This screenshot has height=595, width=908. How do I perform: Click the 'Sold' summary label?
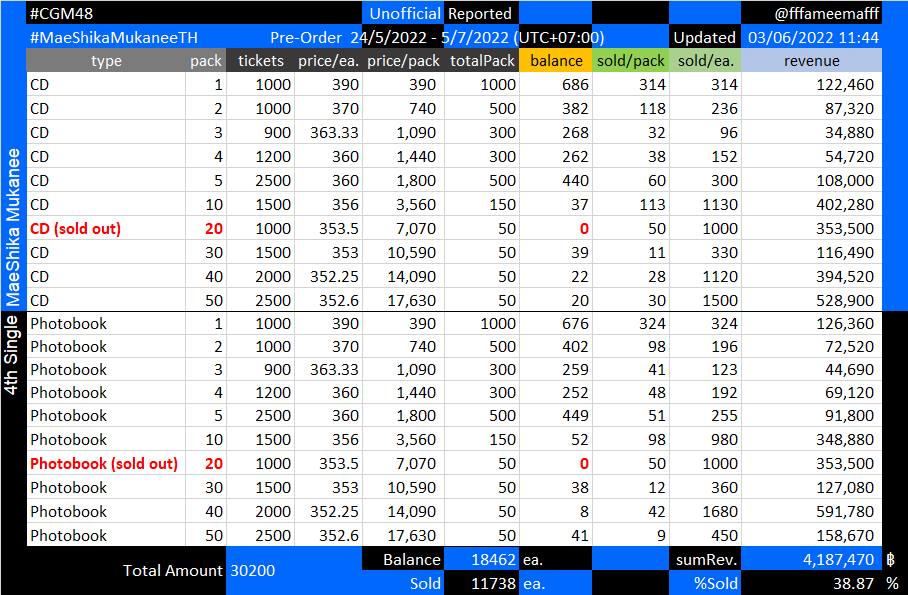click(403, 583)
